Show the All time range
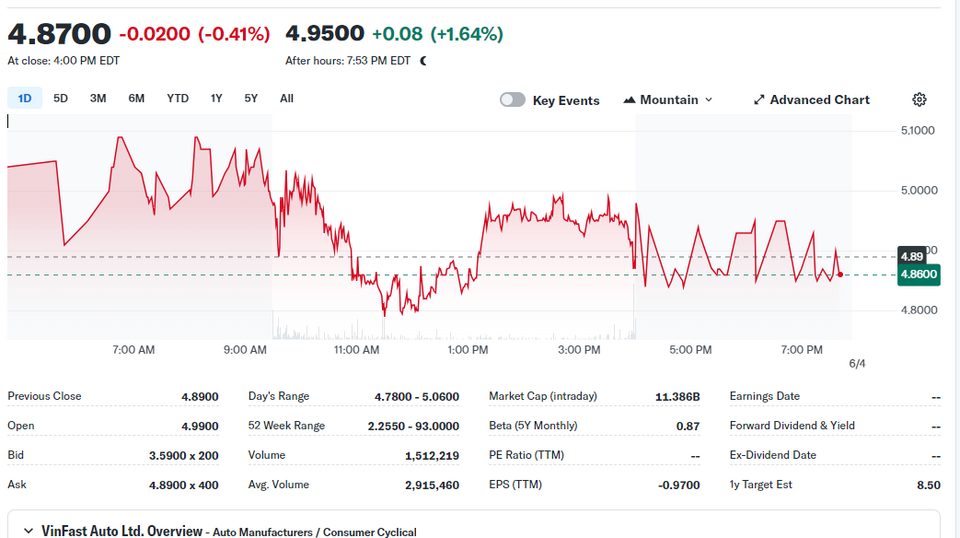 (287, 98)
